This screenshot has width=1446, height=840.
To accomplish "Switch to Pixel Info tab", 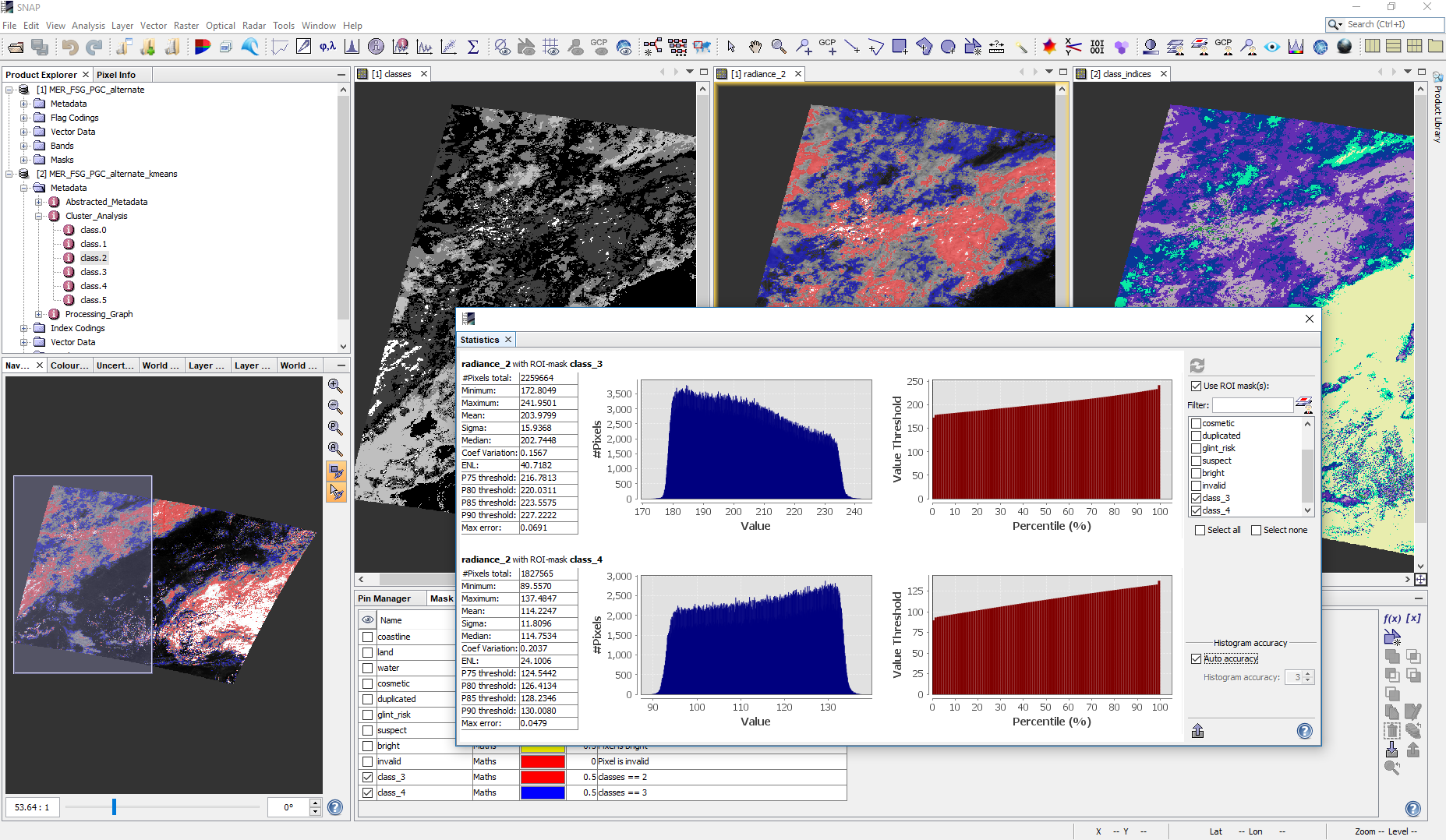I will coord(116,75).
